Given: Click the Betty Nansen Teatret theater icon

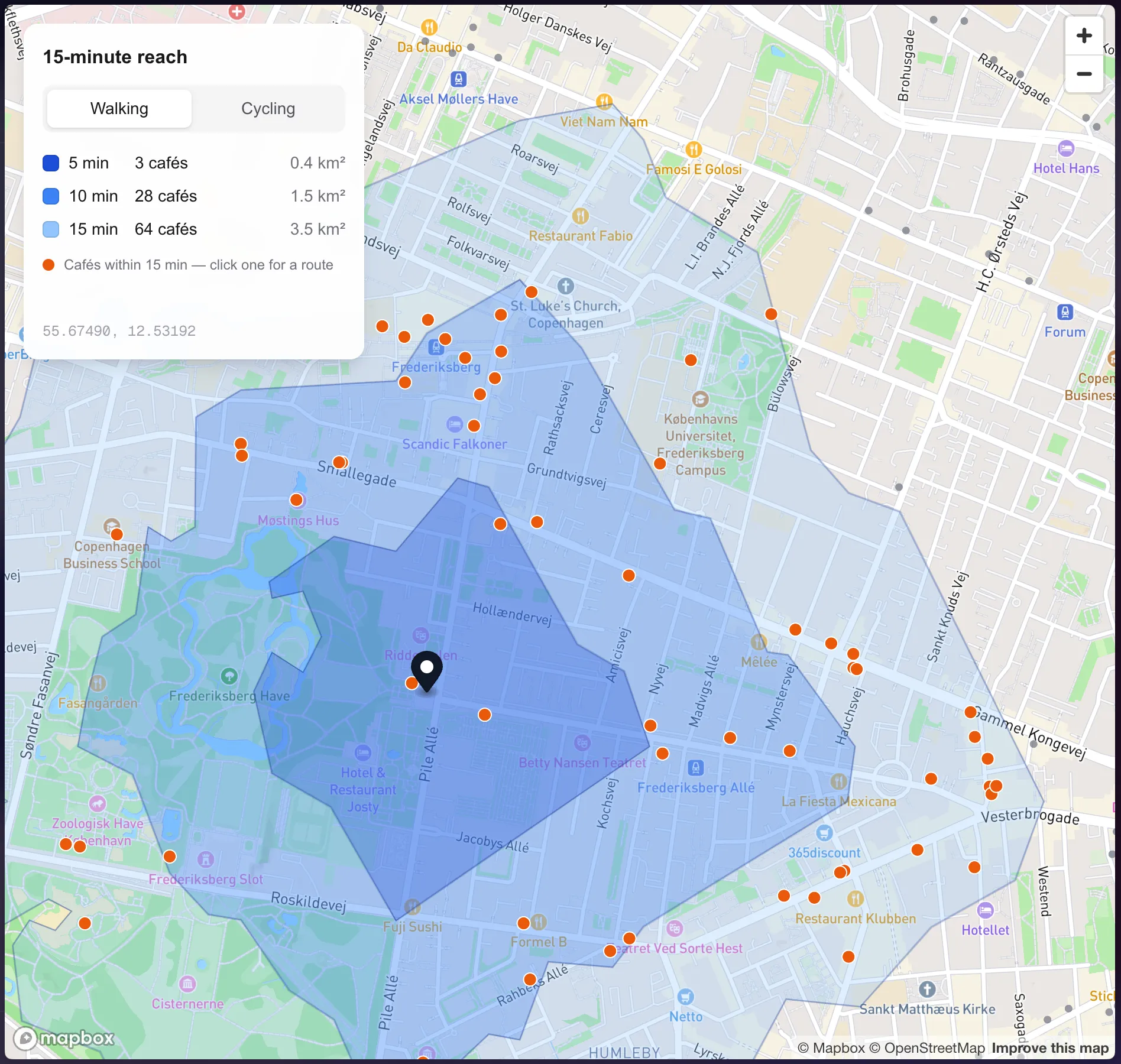Looking at the screenshot, I should coord(582,742).
